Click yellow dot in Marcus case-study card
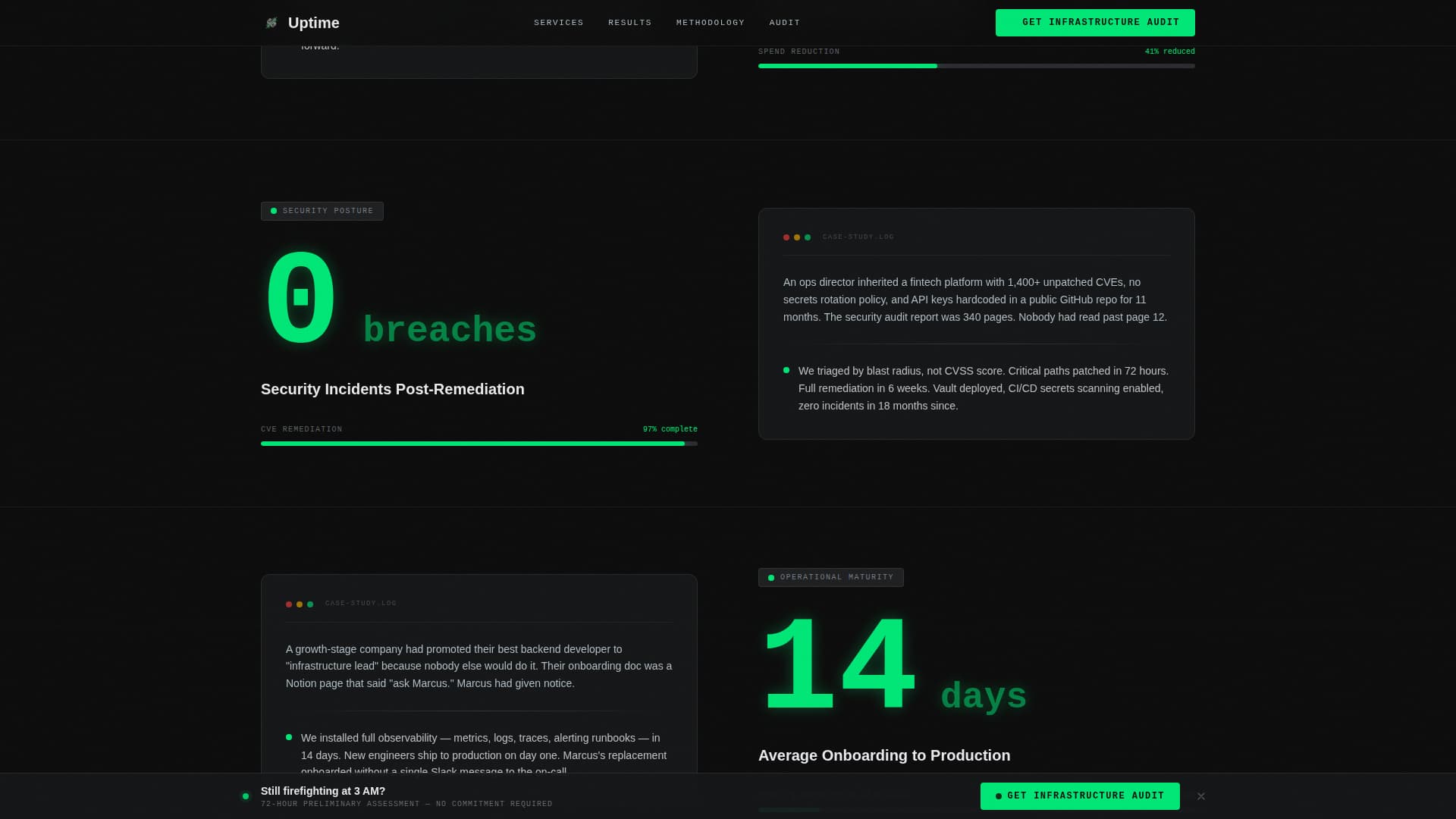Screen dimensions: 1456x819 pyautogui.click(x=300, y=604)
